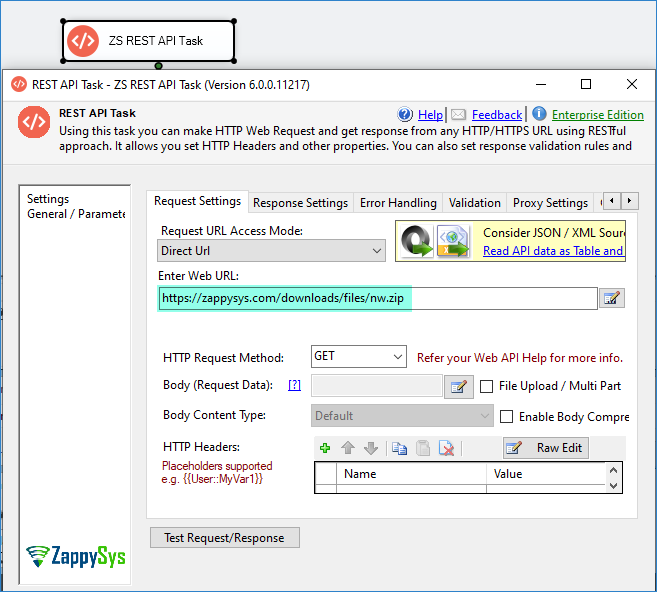Switch to the Response Settings tab
Screen dimensions: 657x592
300,203
